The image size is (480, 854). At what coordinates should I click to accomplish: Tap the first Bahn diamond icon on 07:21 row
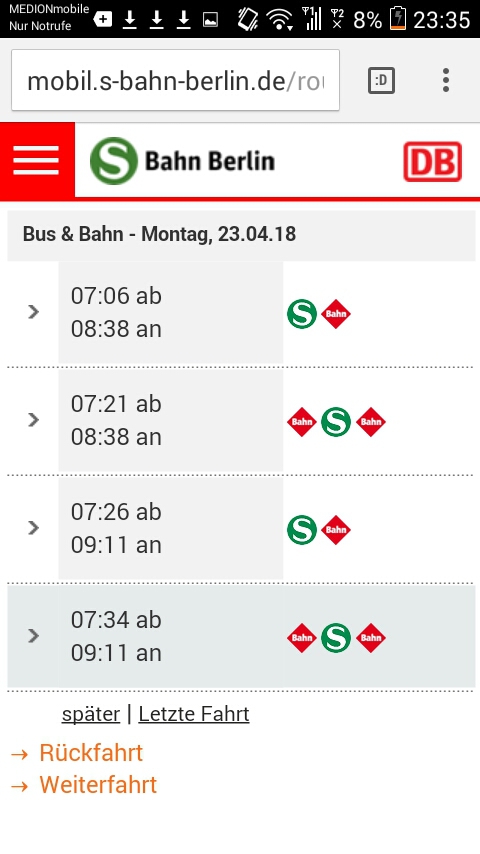pyautogui.click(x=302, y=422)
